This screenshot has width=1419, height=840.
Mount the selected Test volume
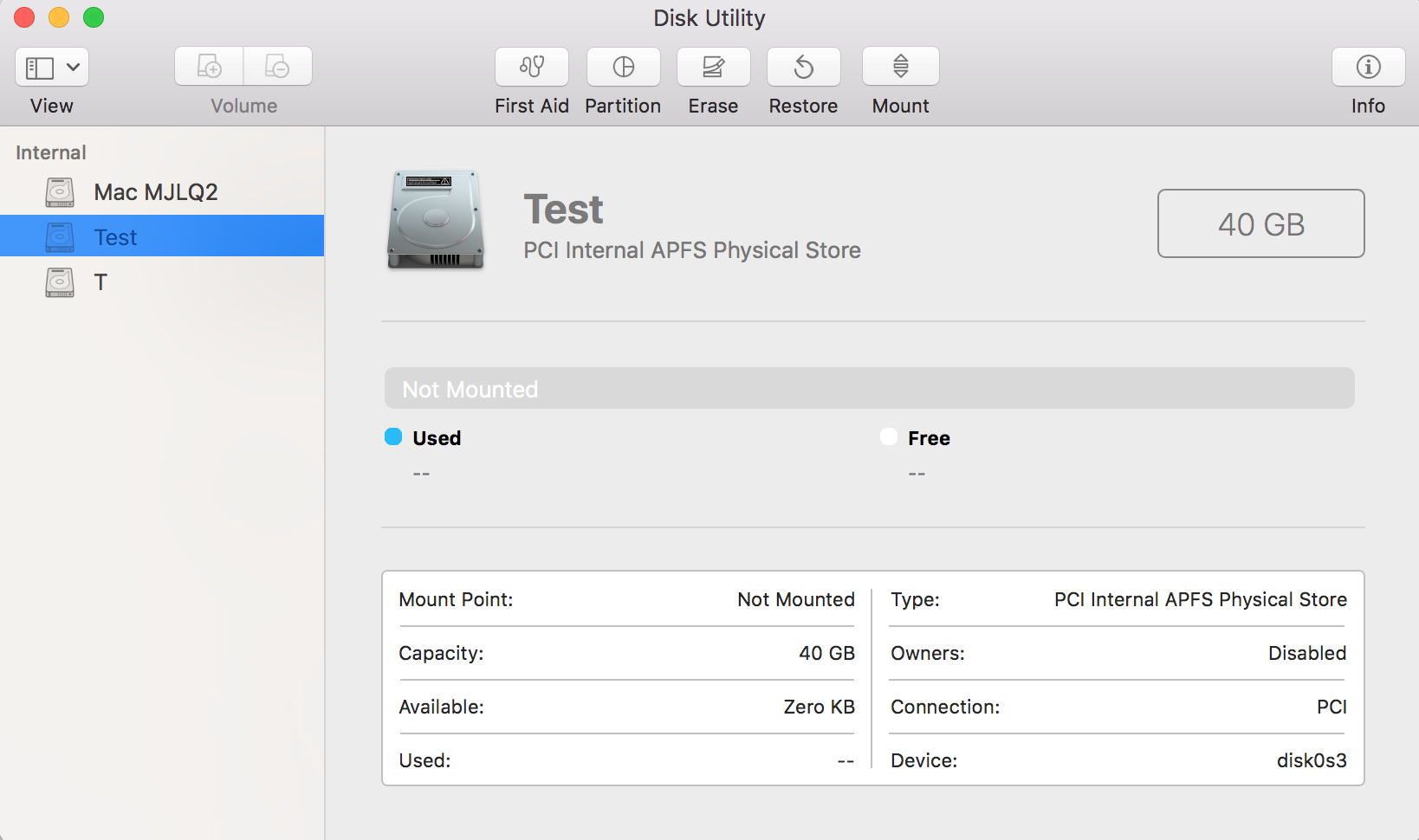pos(900,68)
